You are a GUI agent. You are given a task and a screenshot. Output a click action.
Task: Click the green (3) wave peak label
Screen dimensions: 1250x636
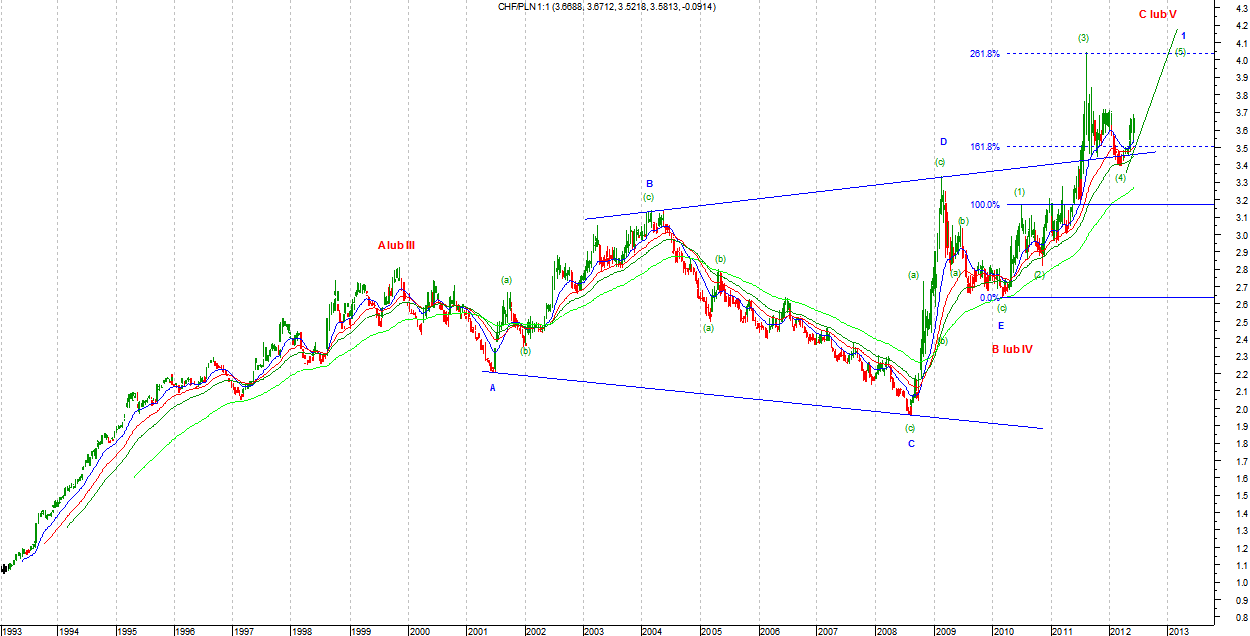point(1083,38)
